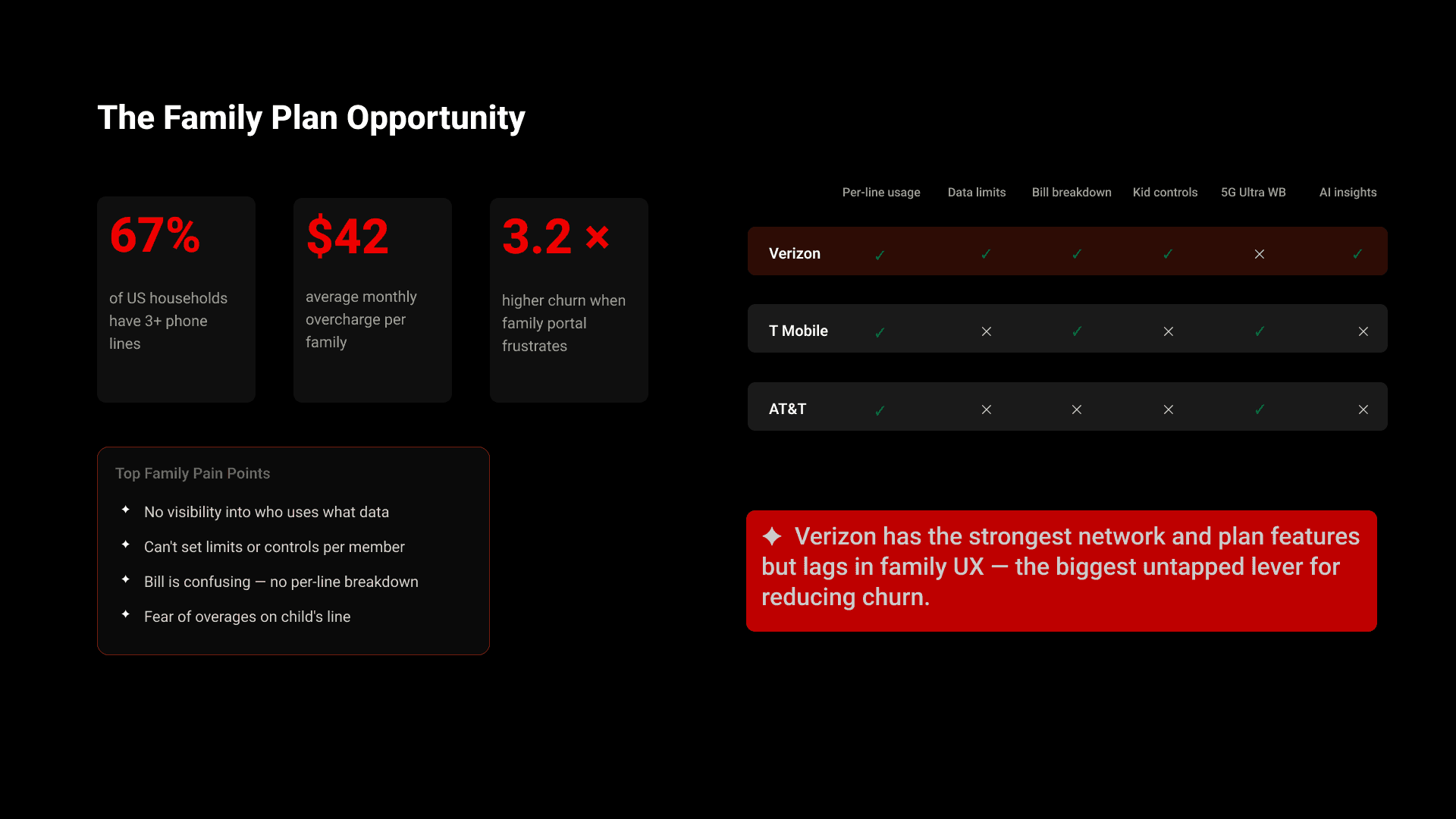Image resolution: width=1456 pixels, height=819 pixels.
Task: Click AT&T's Bill breakdown cross mark
Action: click(1077, 409)
